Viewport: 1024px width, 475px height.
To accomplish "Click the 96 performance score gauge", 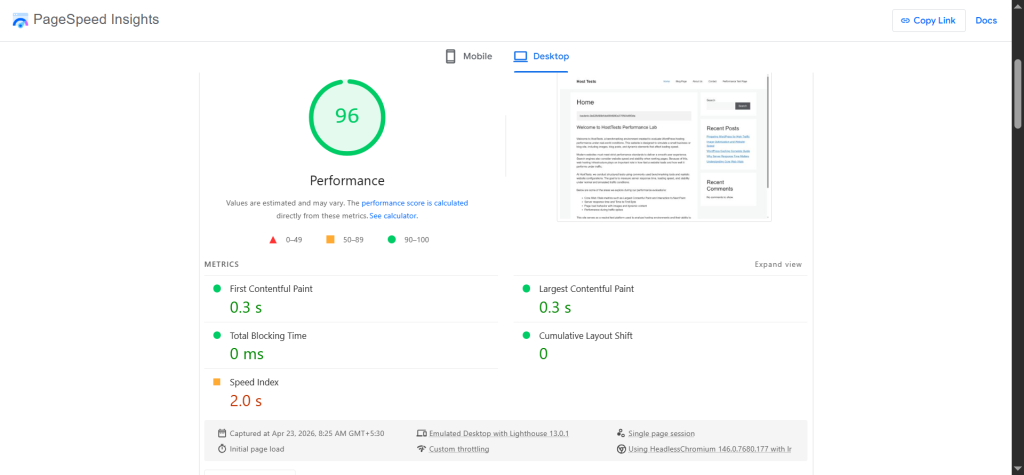I will (346, 116).
